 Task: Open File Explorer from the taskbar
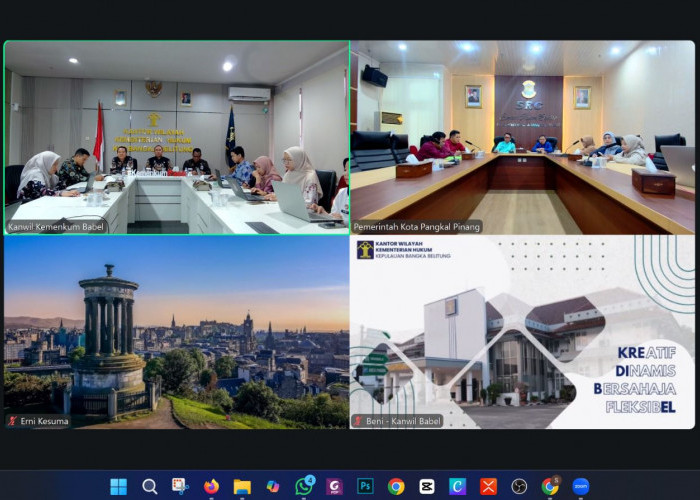click(x=242, y=486)
